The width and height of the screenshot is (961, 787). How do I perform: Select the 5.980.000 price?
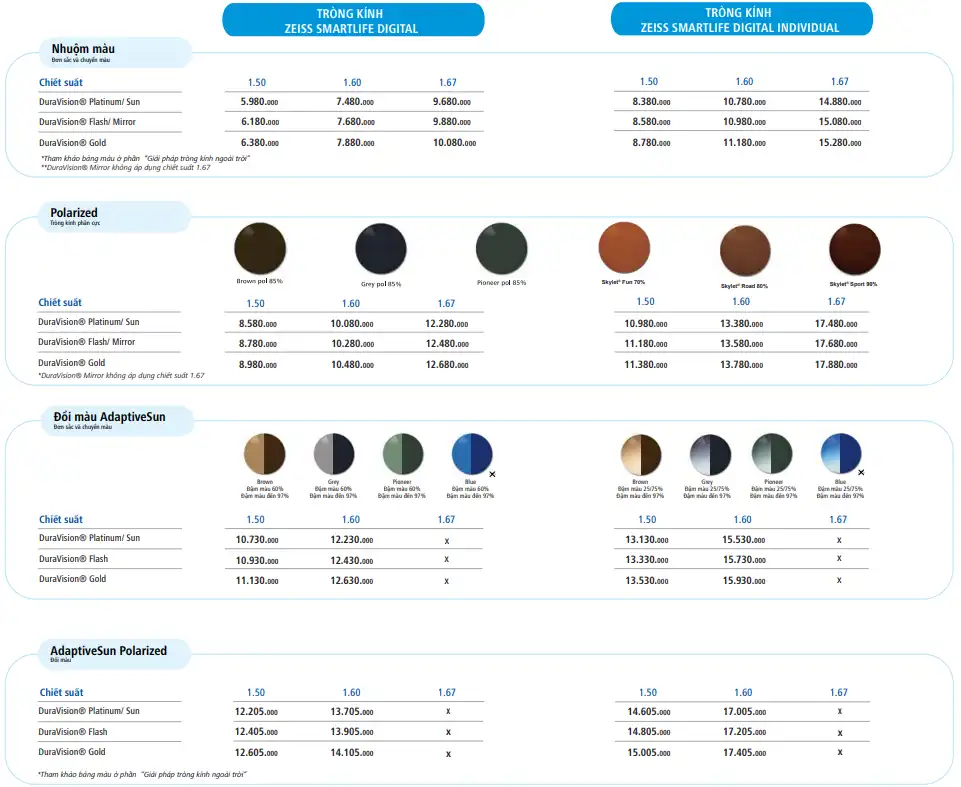pyautogui.click(x=260, y=102)
